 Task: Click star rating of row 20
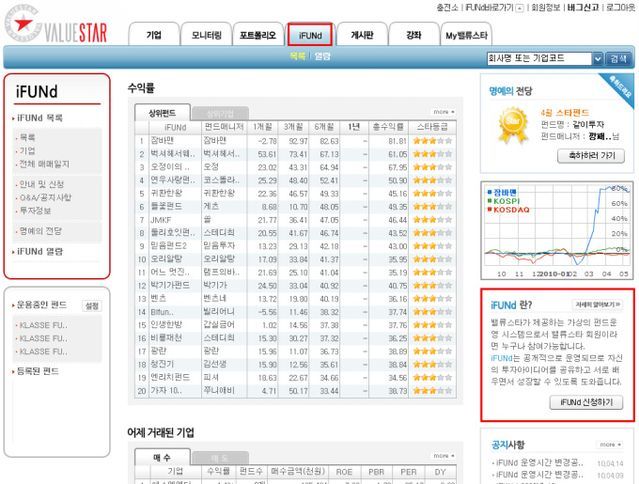[x=432, y=391]
